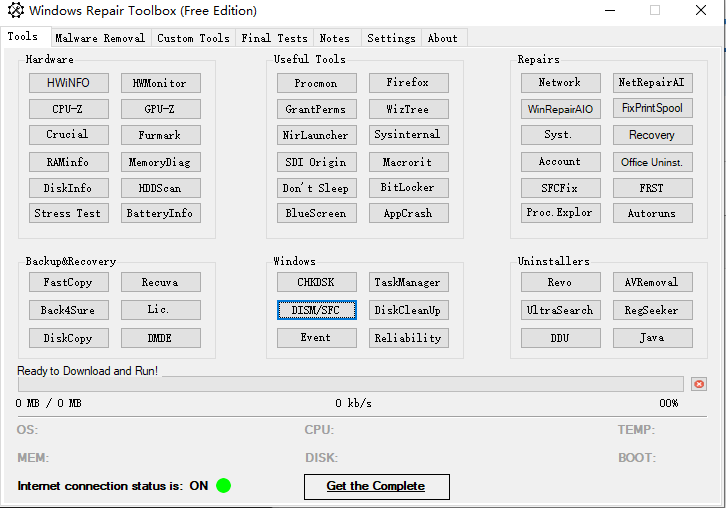The image size is (726, 508).
Task: Launch DMDE
Action: pos(161,338)
